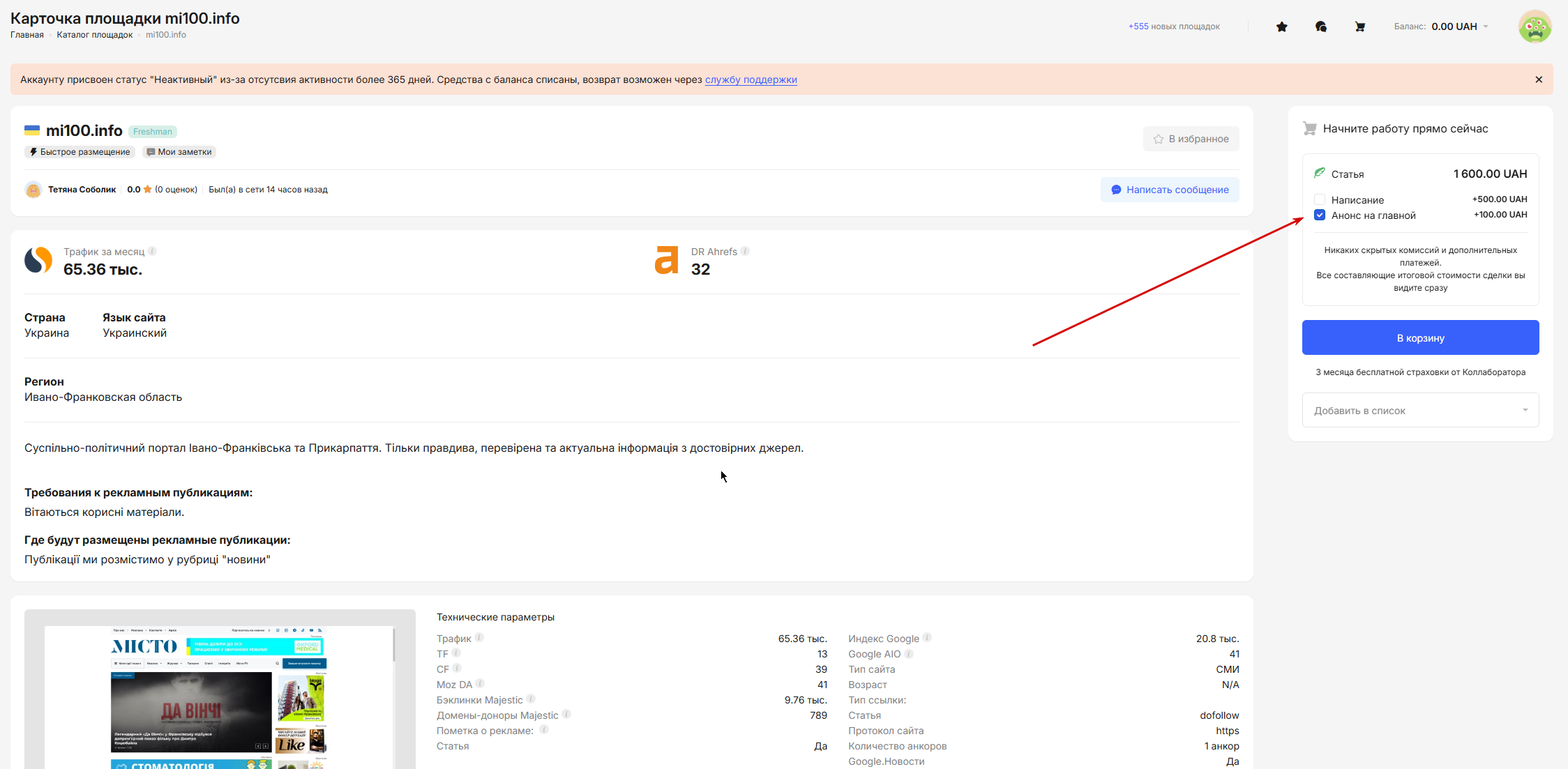Click info icon next to Трафик за месяц
The width and height of the screenshot is (1568, 769).
[x=152, y=251]
